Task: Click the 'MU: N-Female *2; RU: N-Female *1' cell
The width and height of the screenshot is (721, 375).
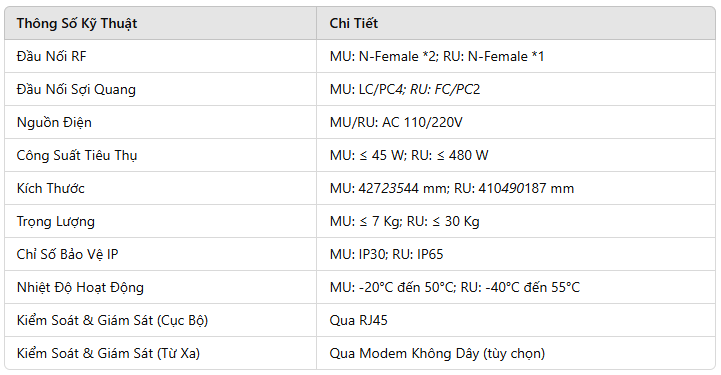Action: pos(437,56)
